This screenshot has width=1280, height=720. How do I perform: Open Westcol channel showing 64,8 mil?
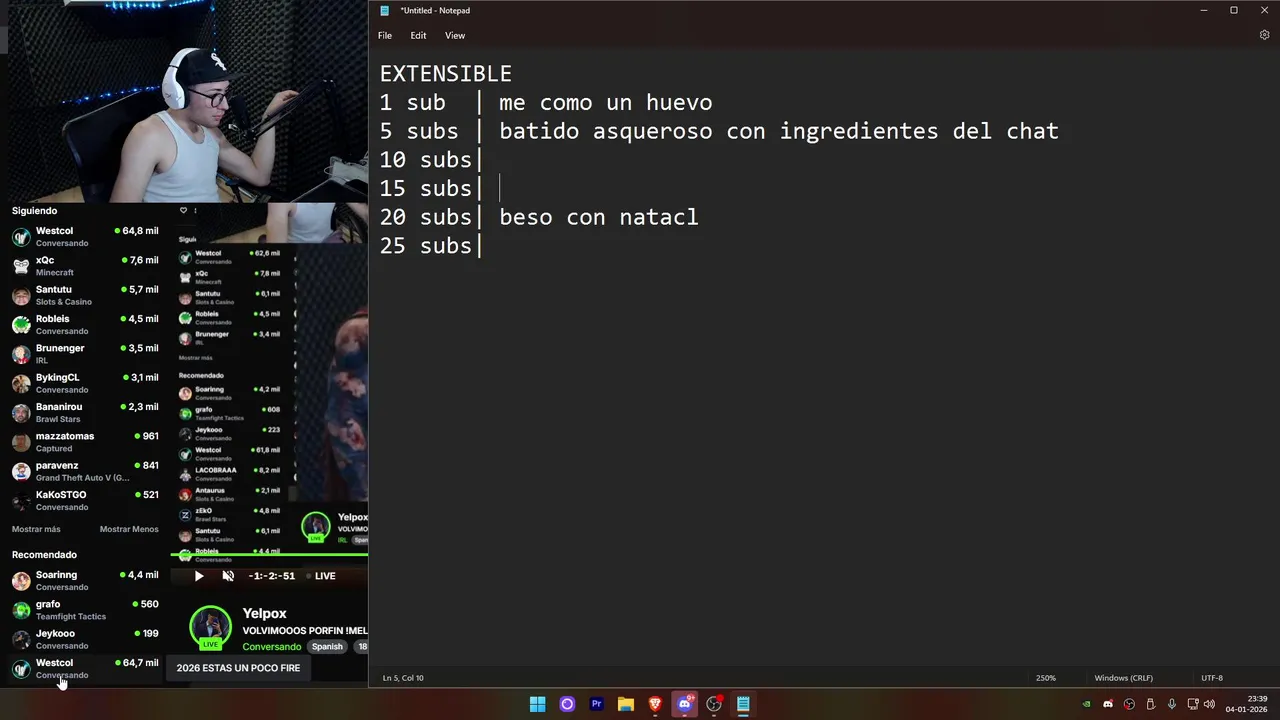pyautogui.click(x=85, y=236)
